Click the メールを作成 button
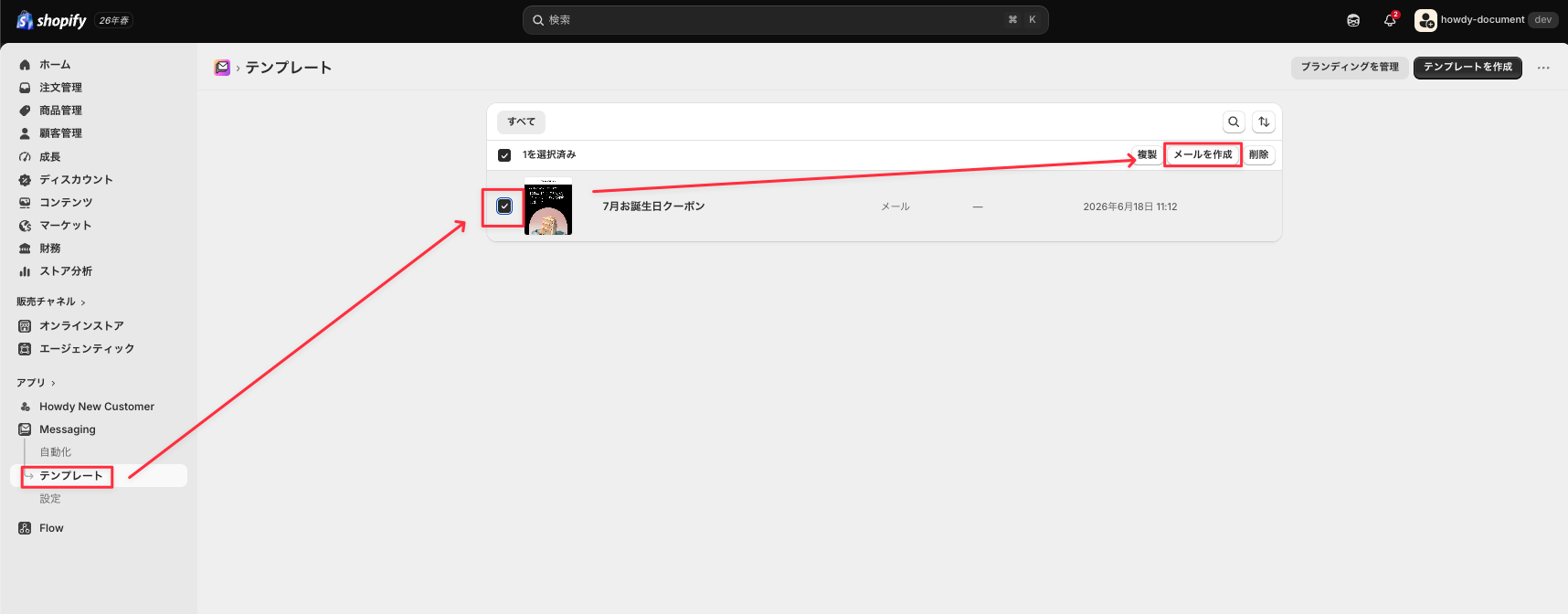Screen dimensions: 1568x614 point(1202,155)
